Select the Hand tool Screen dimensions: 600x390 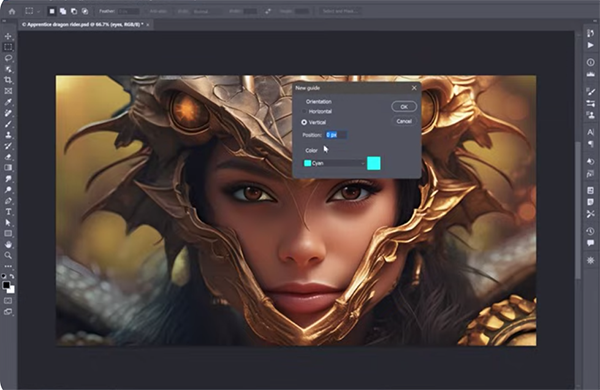click(x=8, y=244)
